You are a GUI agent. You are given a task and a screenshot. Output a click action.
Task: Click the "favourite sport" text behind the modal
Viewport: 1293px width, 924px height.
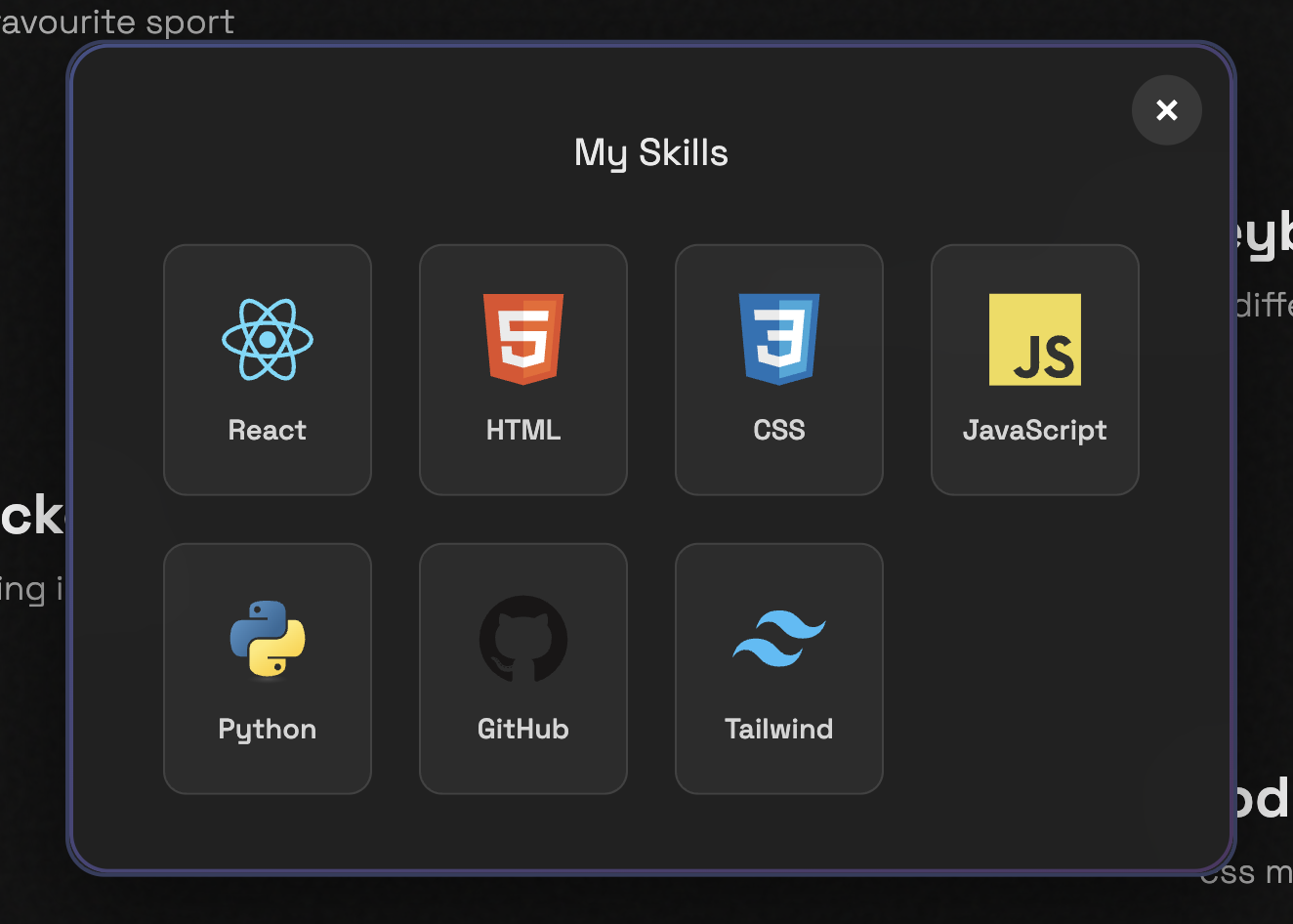click(117, 21)
